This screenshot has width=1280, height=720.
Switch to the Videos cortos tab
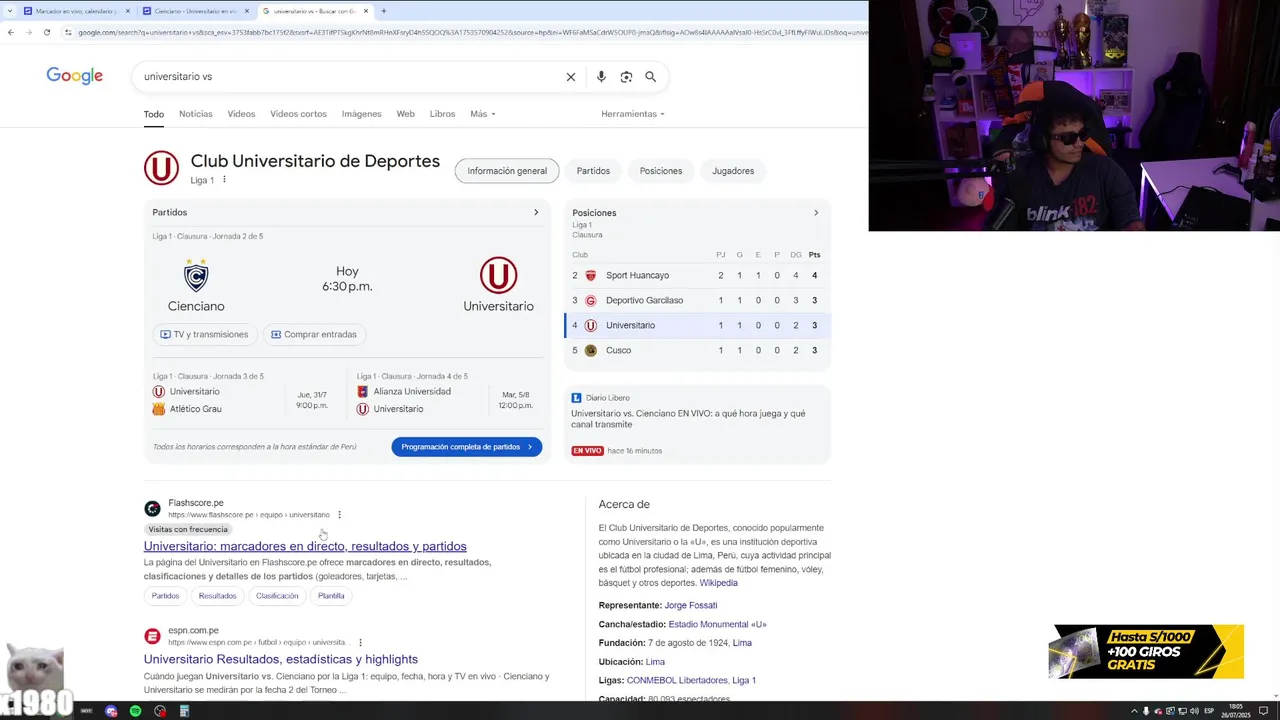click(298, 114)
